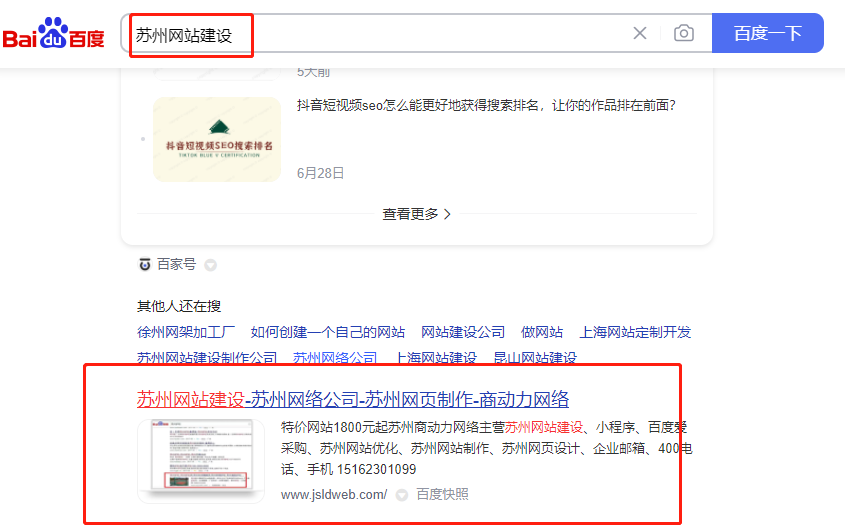Click the 百家号 source icon
Image resolution: width=845 pixels, height=526 pixels.
coord(145,265)
